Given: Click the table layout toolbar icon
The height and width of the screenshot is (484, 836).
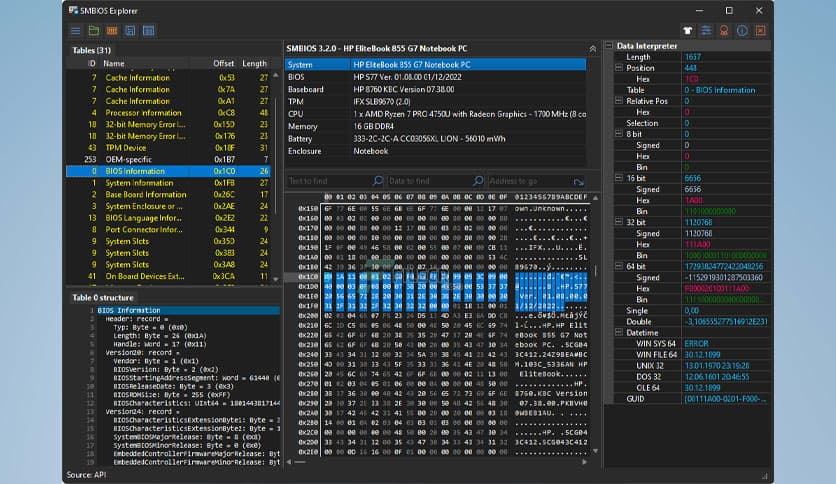Looking at the screenshot, I should coord(149,31).
